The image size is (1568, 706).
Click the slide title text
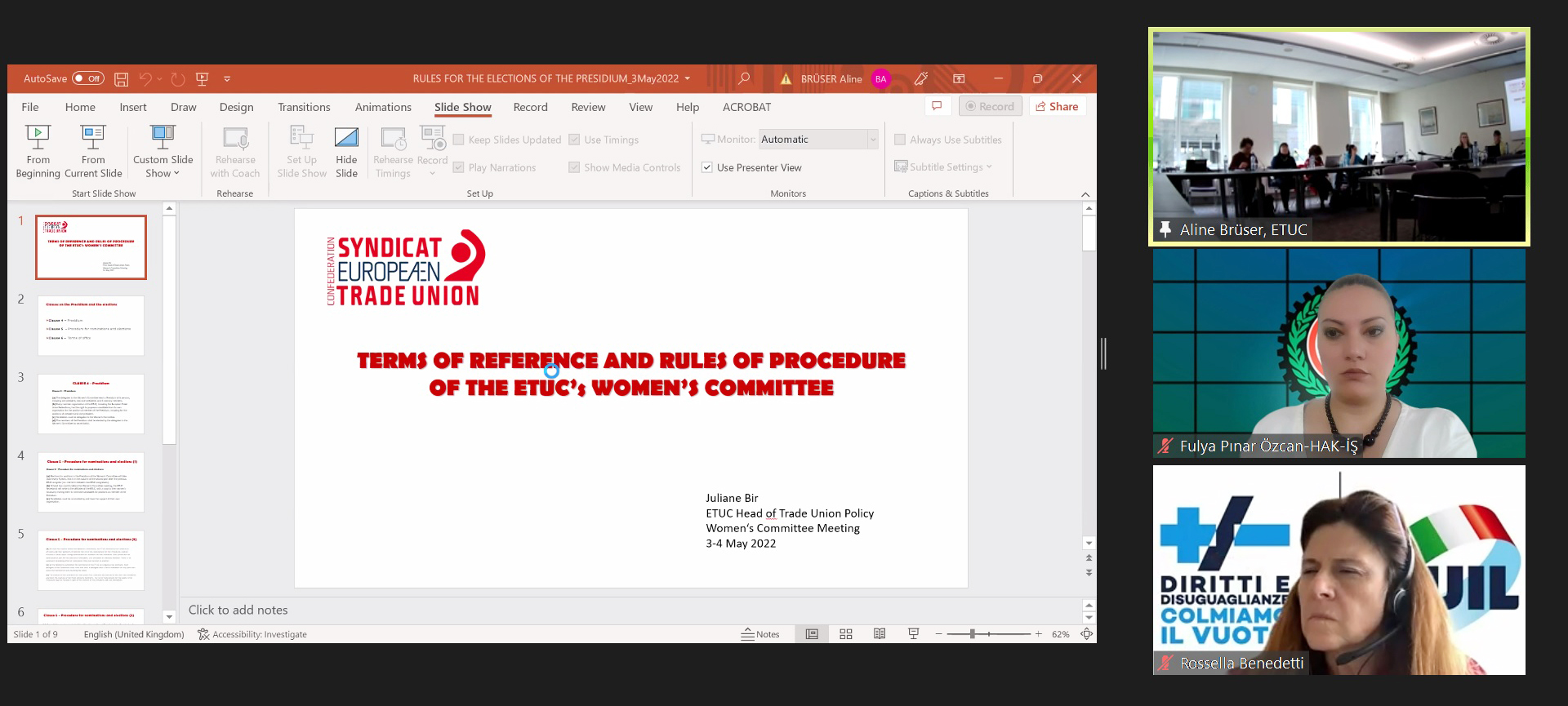pos(631,374)
